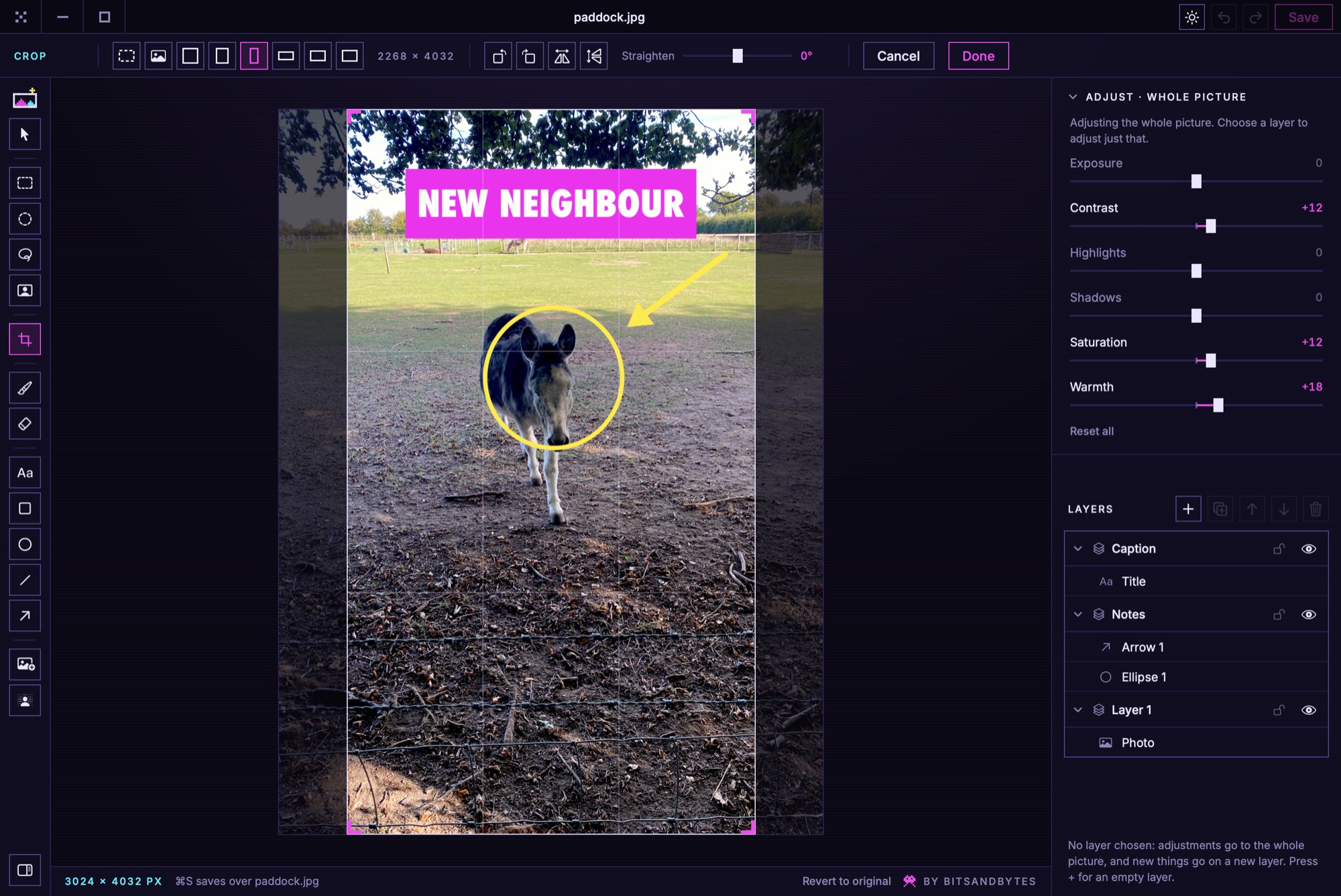Choose the Eraser tool
The image size is (1341, 896).
25,424
